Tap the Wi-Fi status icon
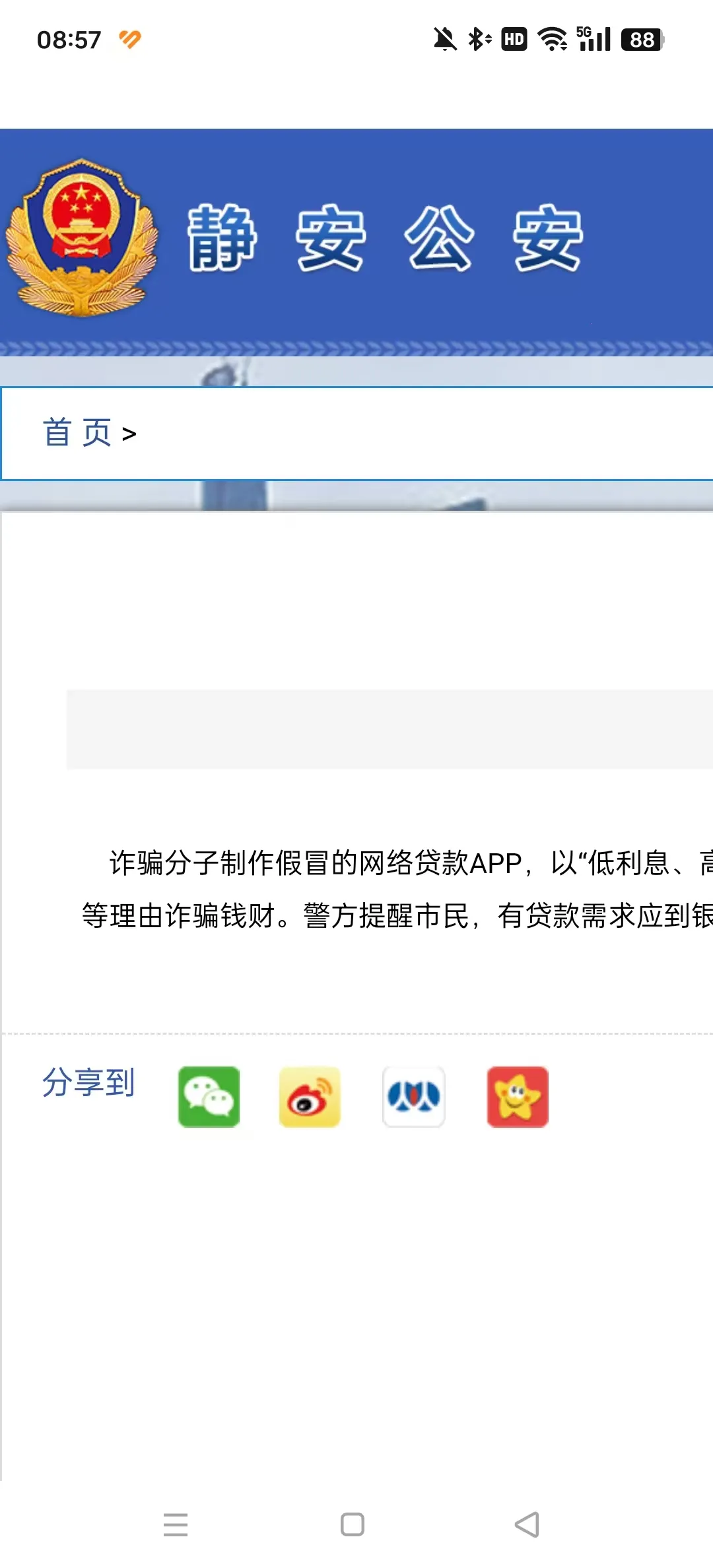 [x=553, y=40]
